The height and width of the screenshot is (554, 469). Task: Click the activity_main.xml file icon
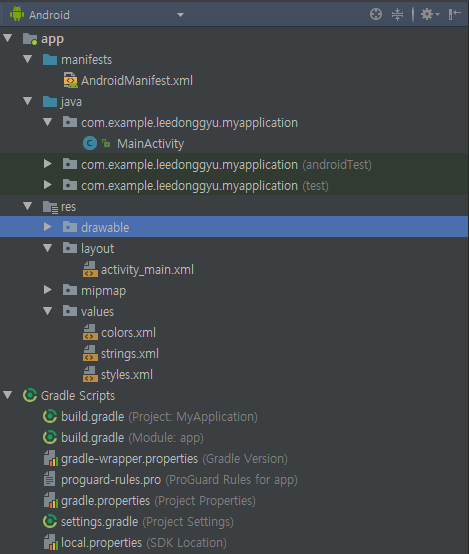click(x=90, y=269)
